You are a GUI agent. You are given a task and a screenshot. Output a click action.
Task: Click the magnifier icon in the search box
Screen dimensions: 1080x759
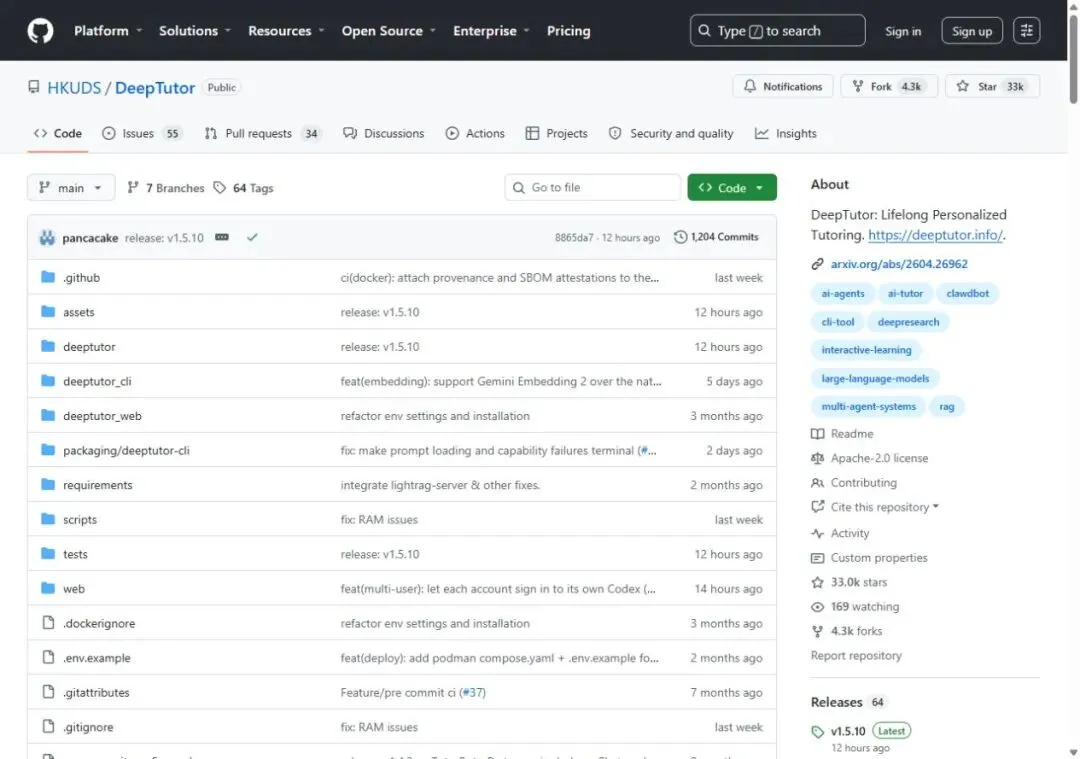pos(704,31)
